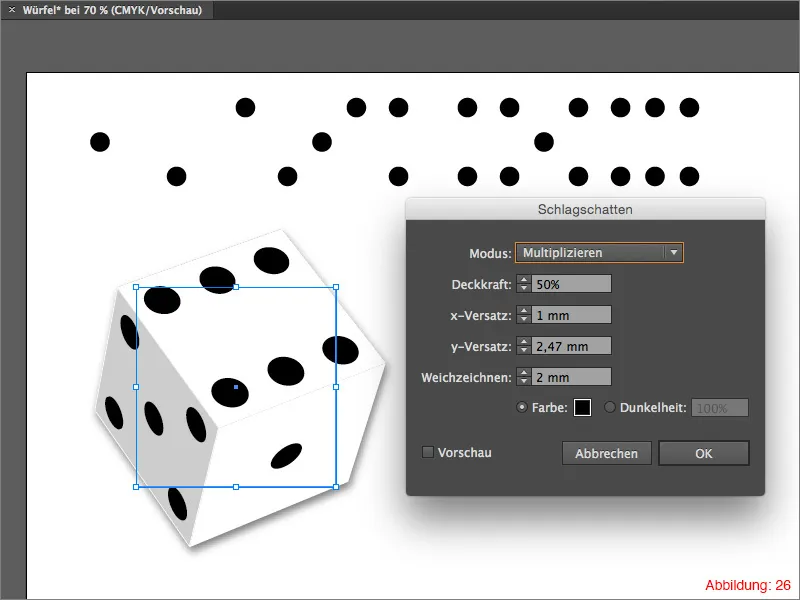Click the Modus dropdown arrow
The image size is (800, 600).
pos(673,253)
